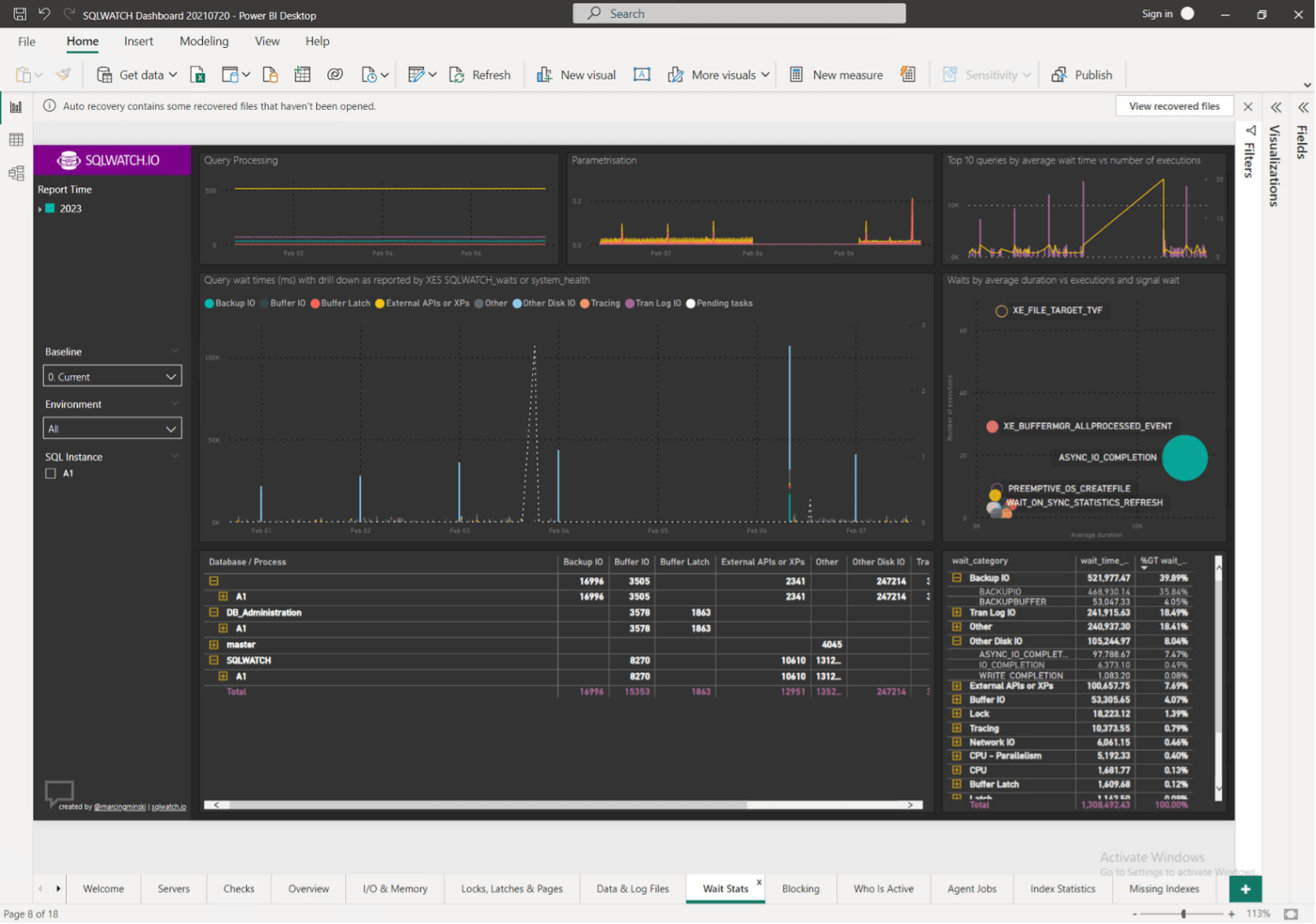Save the report with the disk icon
The height and width of the screenshot is (924, 1316).
(19, 13)
